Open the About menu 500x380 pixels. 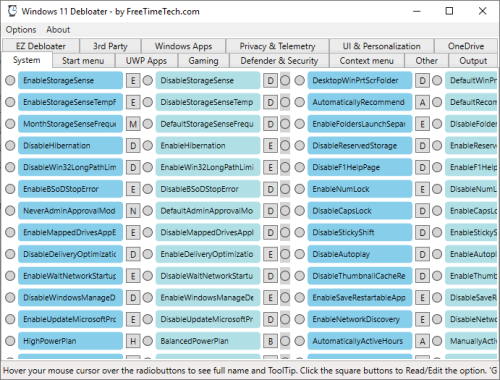coord(58,30)
